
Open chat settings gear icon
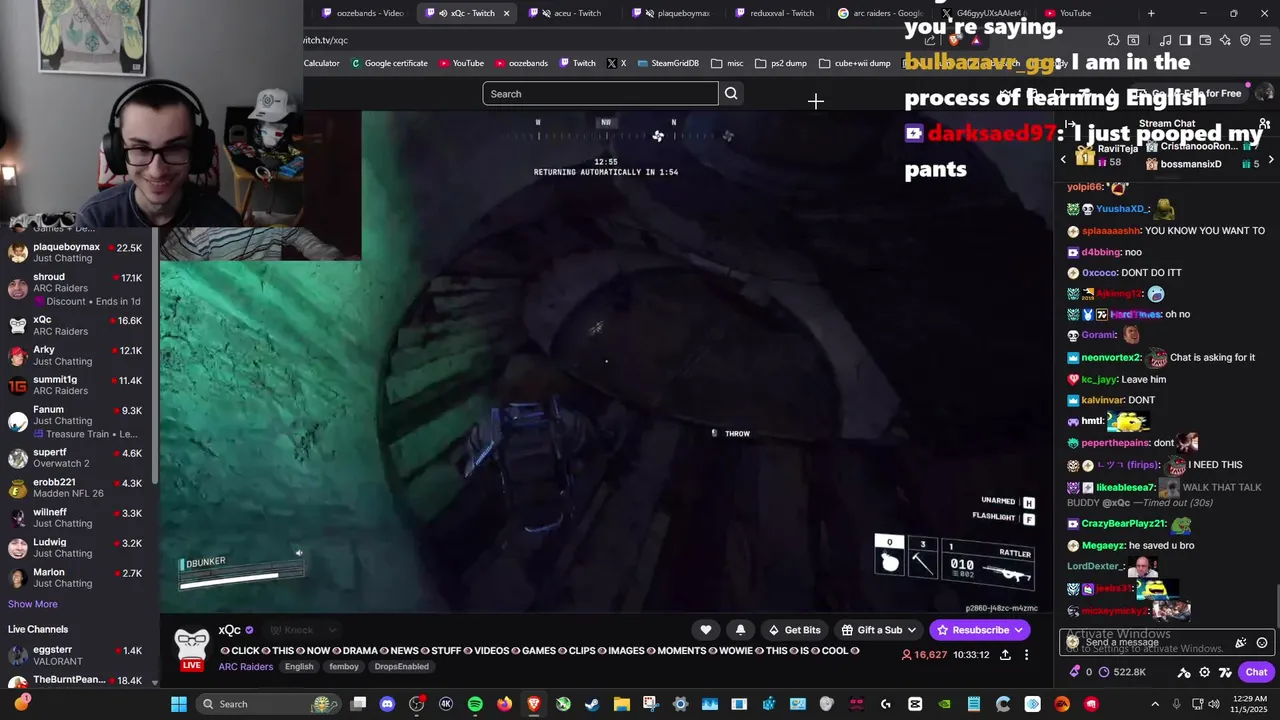click(x=1204, y=672)
